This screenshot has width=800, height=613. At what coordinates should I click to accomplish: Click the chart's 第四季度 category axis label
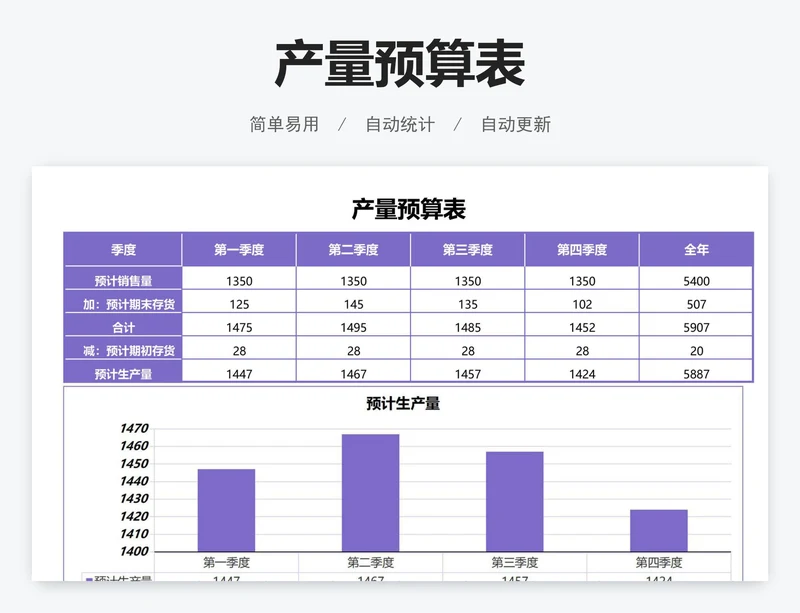(x=659, y=562)
